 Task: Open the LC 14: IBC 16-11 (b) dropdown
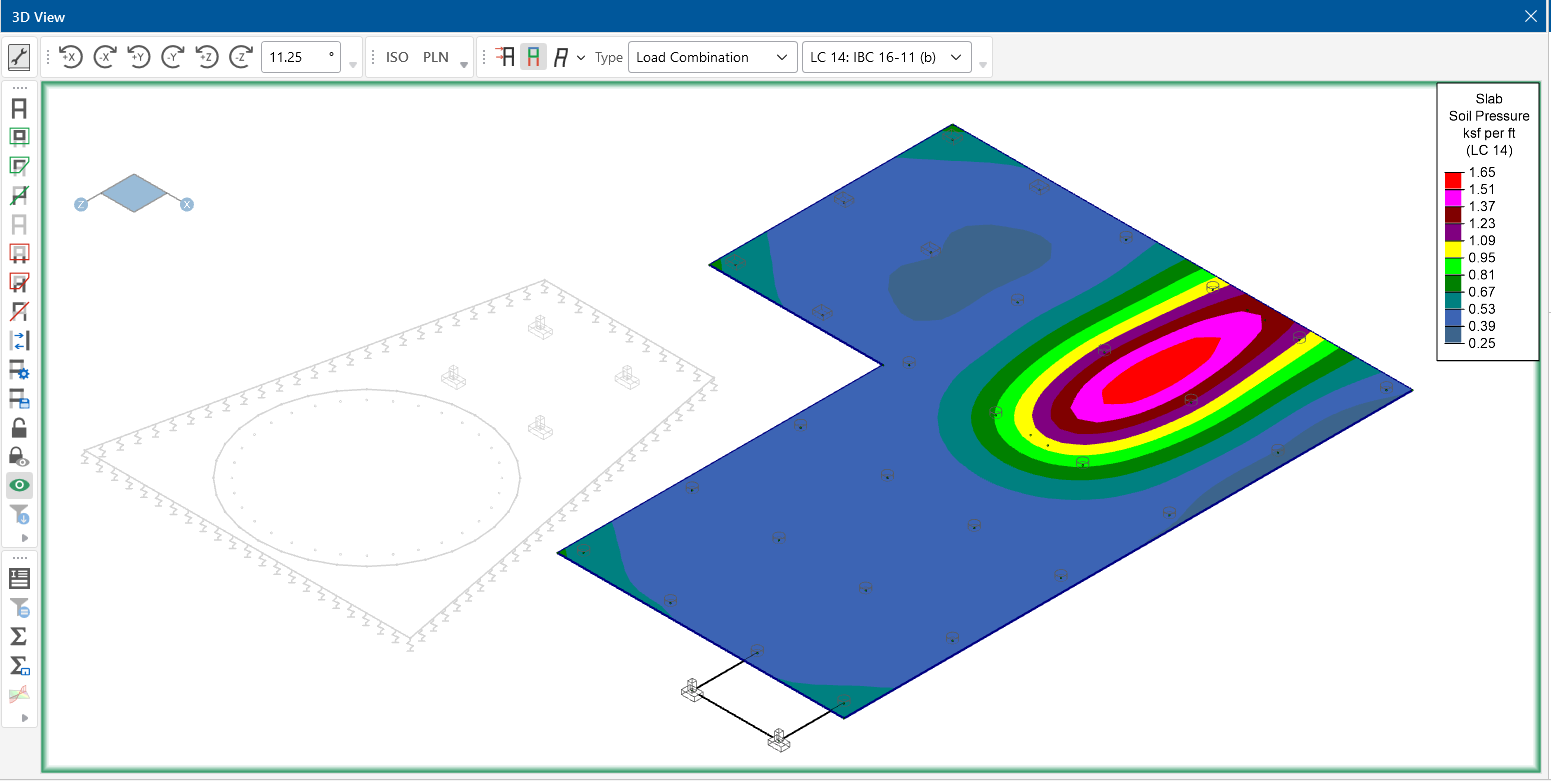point(886,57)
